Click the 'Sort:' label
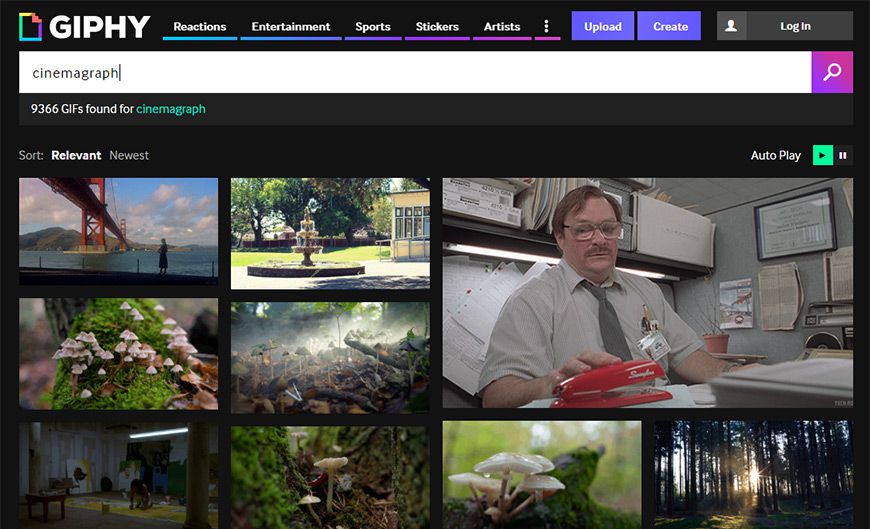870x529 pixels. click(31, 155)
